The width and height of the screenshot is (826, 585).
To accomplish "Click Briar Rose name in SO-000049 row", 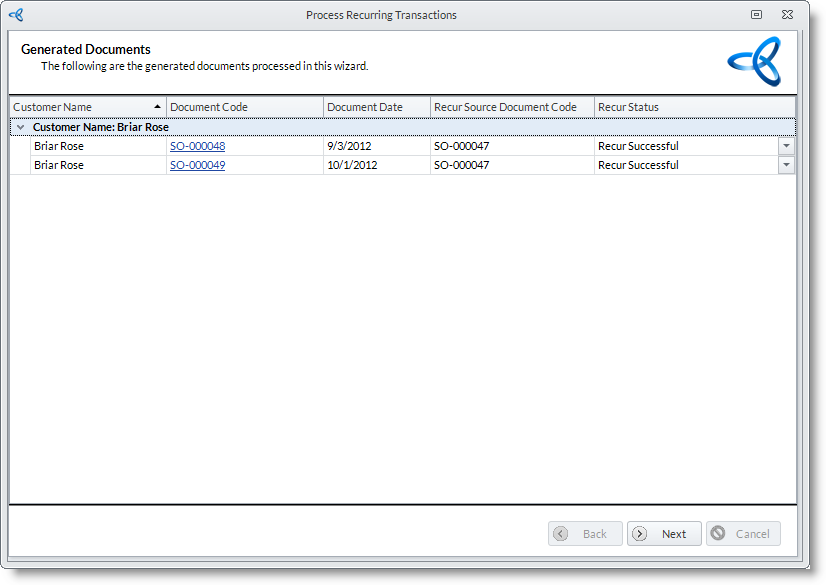I will pyautogui.click(x=59, y=165).
